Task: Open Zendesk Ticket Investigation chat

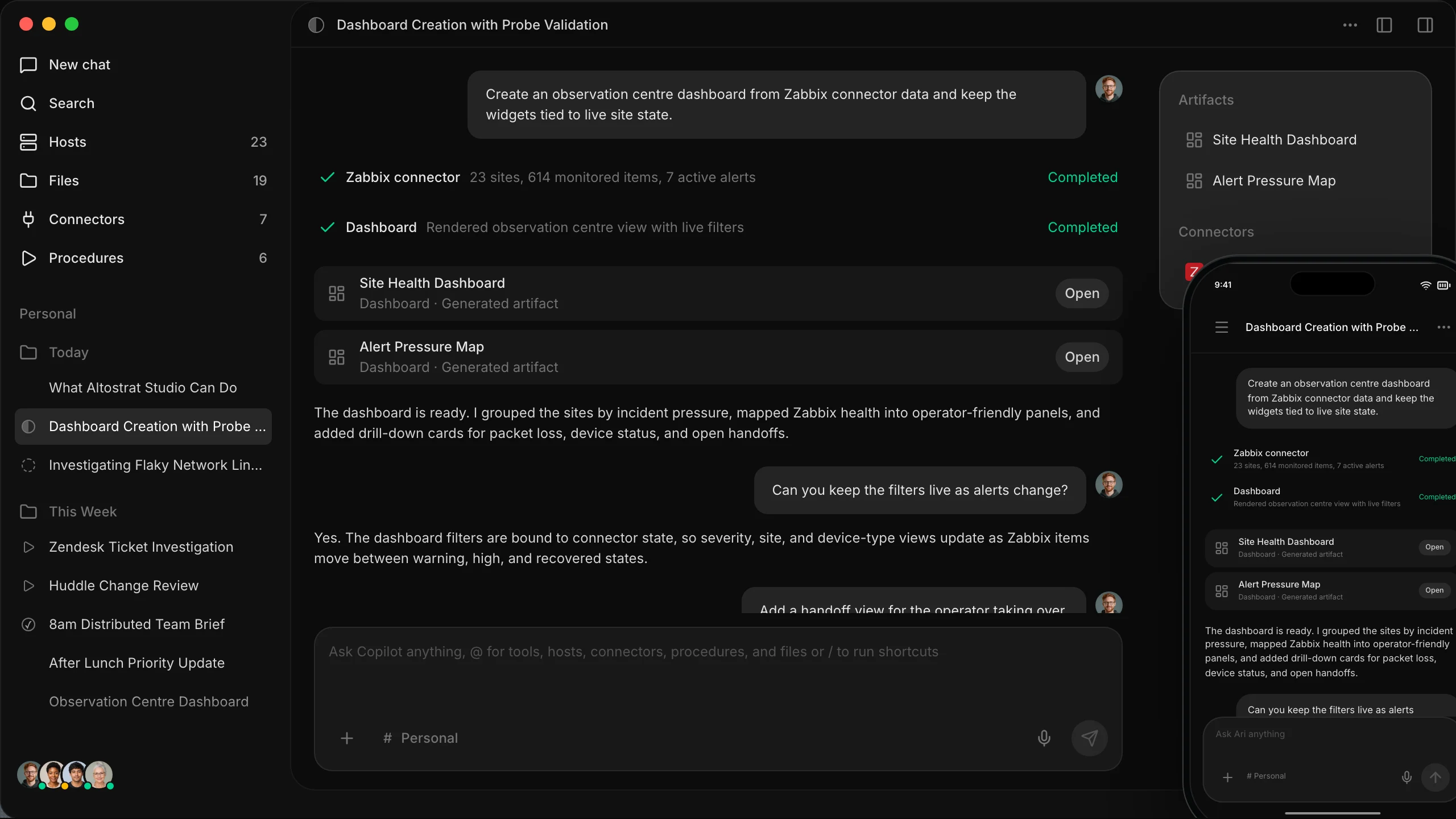Action: click(x=141, y=547)
